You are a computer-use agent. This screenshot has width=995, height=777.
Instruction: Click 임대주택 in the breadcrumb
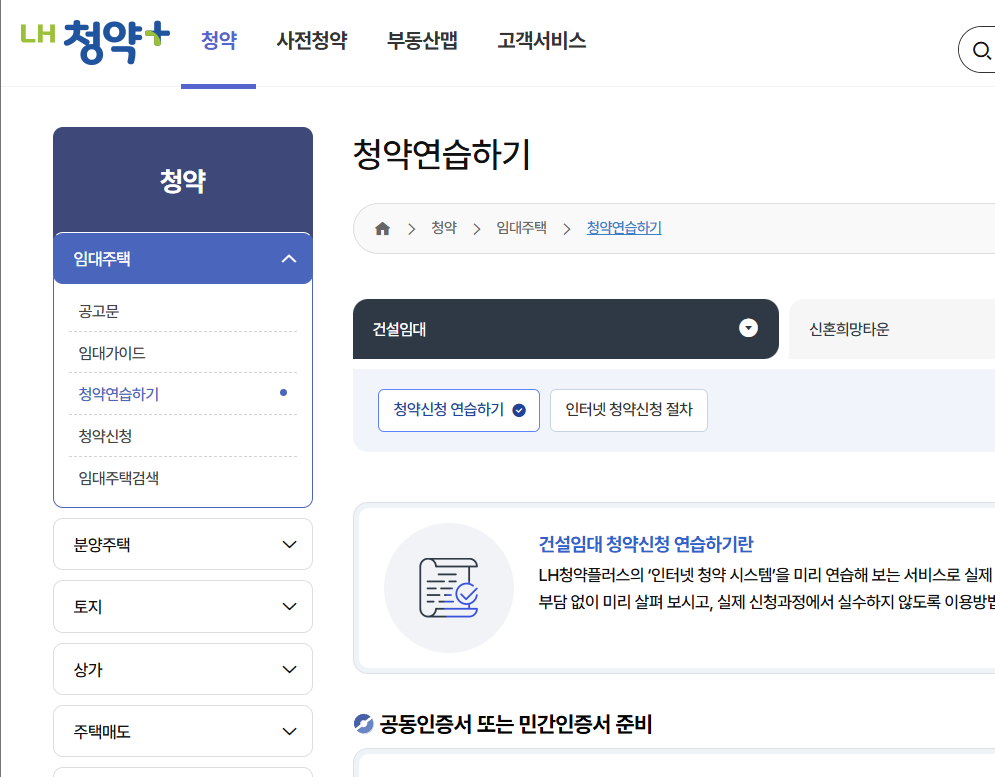[x=521, y=228]
